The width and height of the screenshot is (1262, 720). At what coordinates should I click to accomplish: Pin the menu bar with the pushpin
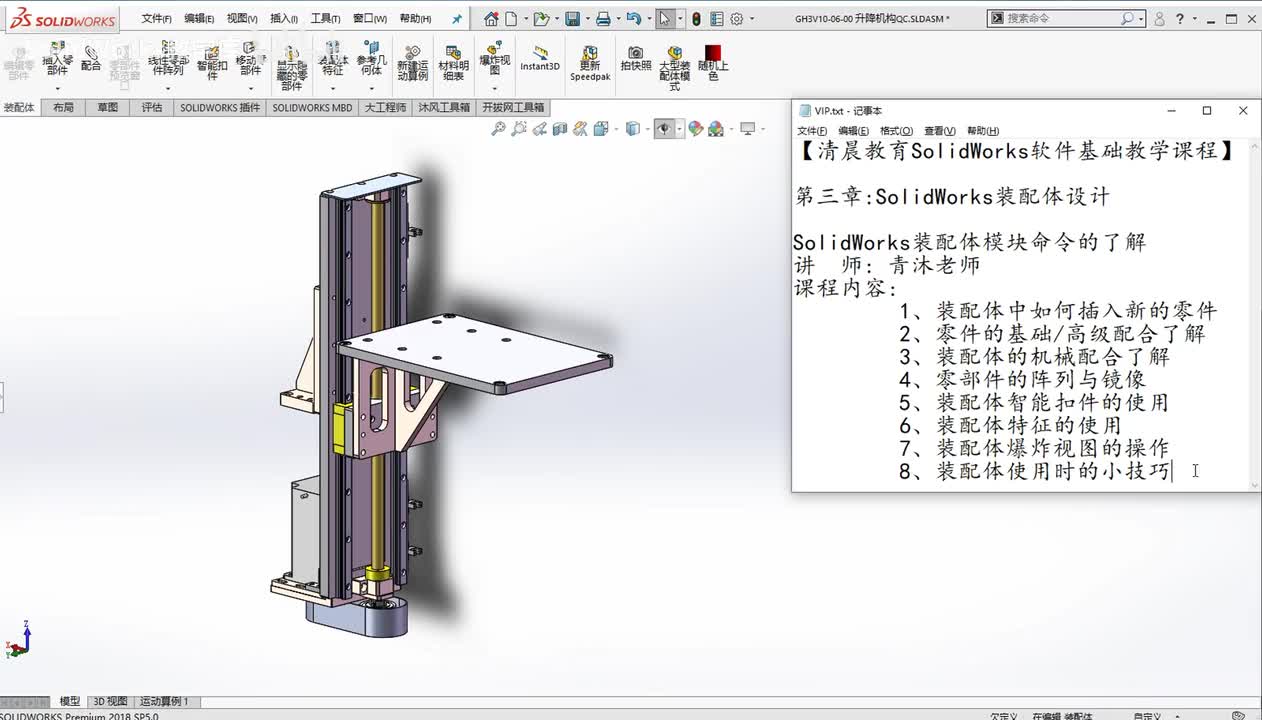click(x=457, y=18)
